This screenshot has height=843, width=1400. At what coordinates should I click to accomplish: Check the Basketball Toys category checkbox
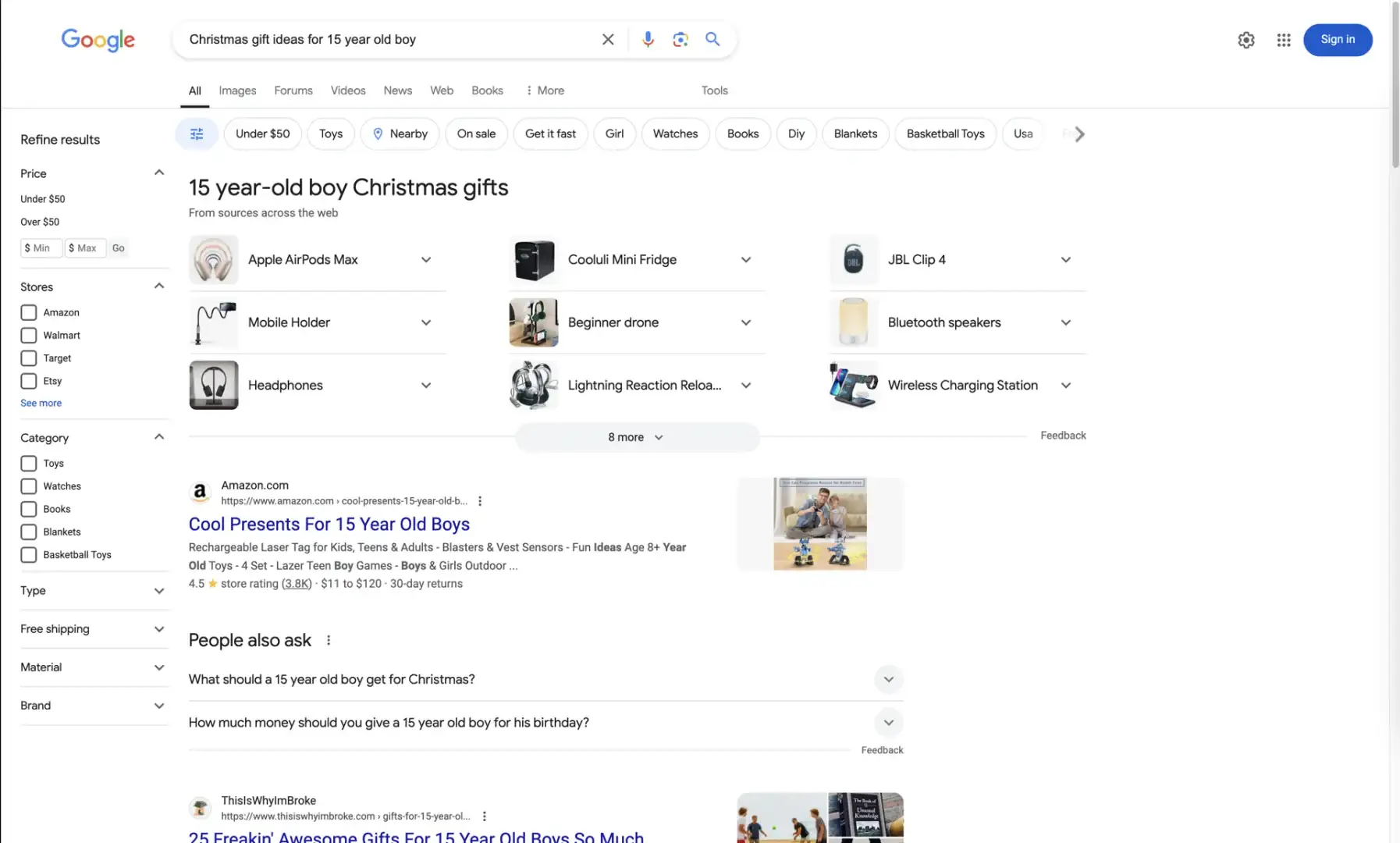coord(28,554)
